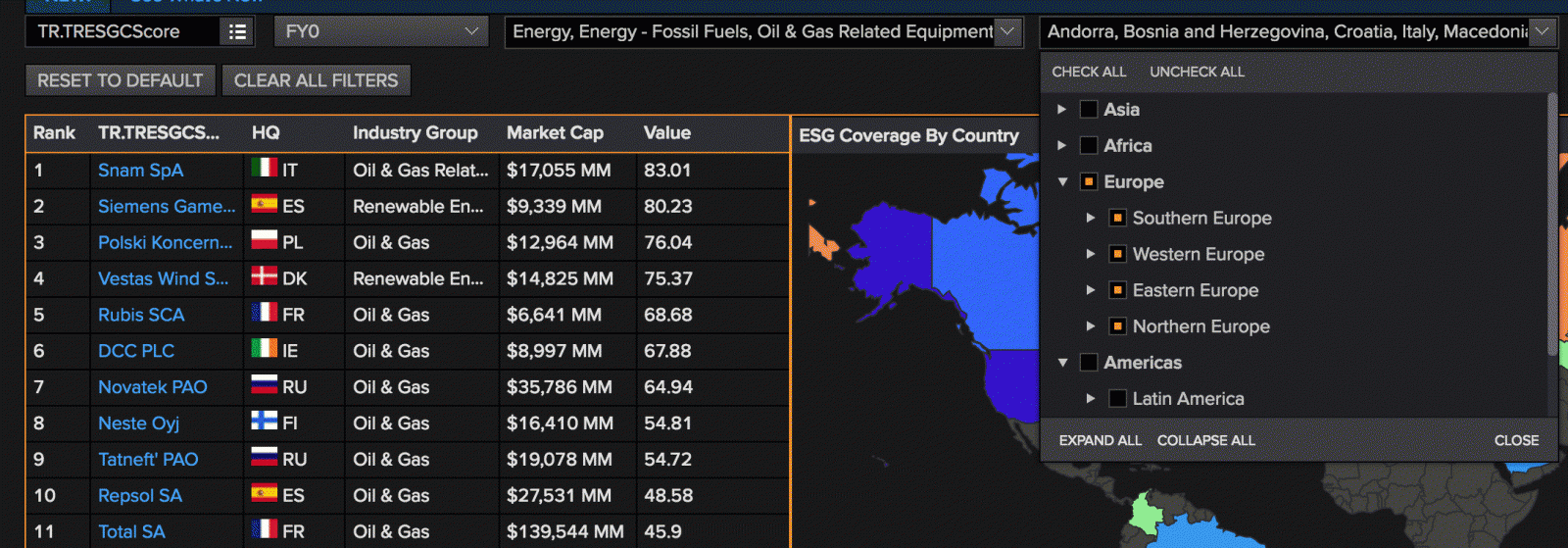
Task: Check the Americas checkbox
Action: (1088, 363)
